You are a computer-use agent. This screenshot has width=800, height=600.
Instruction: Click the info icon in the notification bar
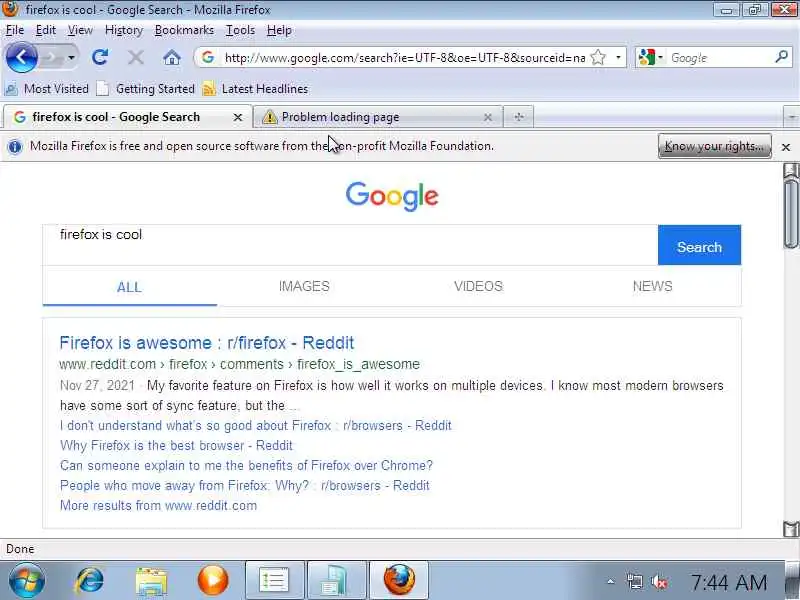tap(15, 146)
